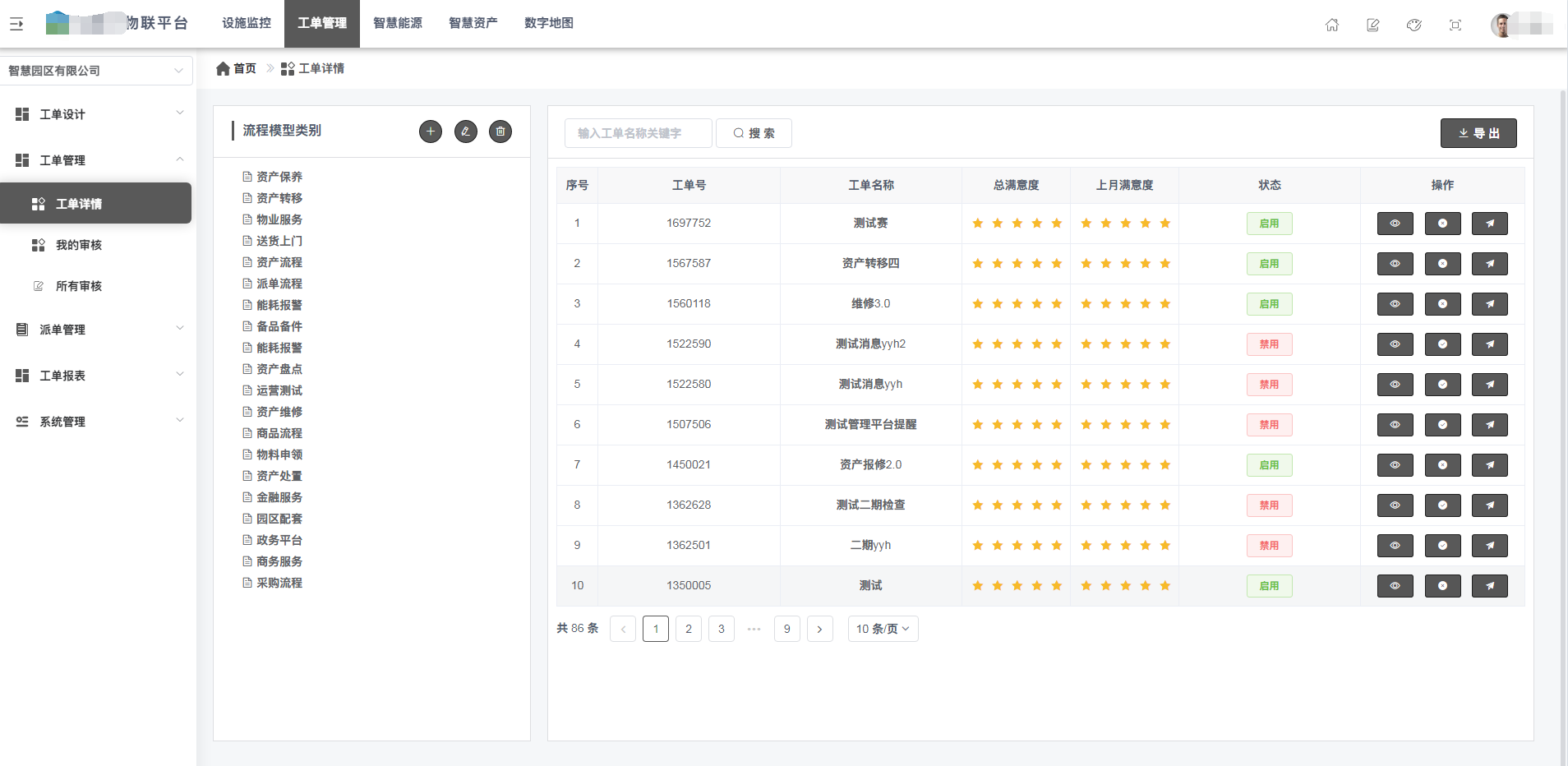The image size is (1568, 766).
Task: Click the 搜索 search button
Action: (x=754, y=133)
